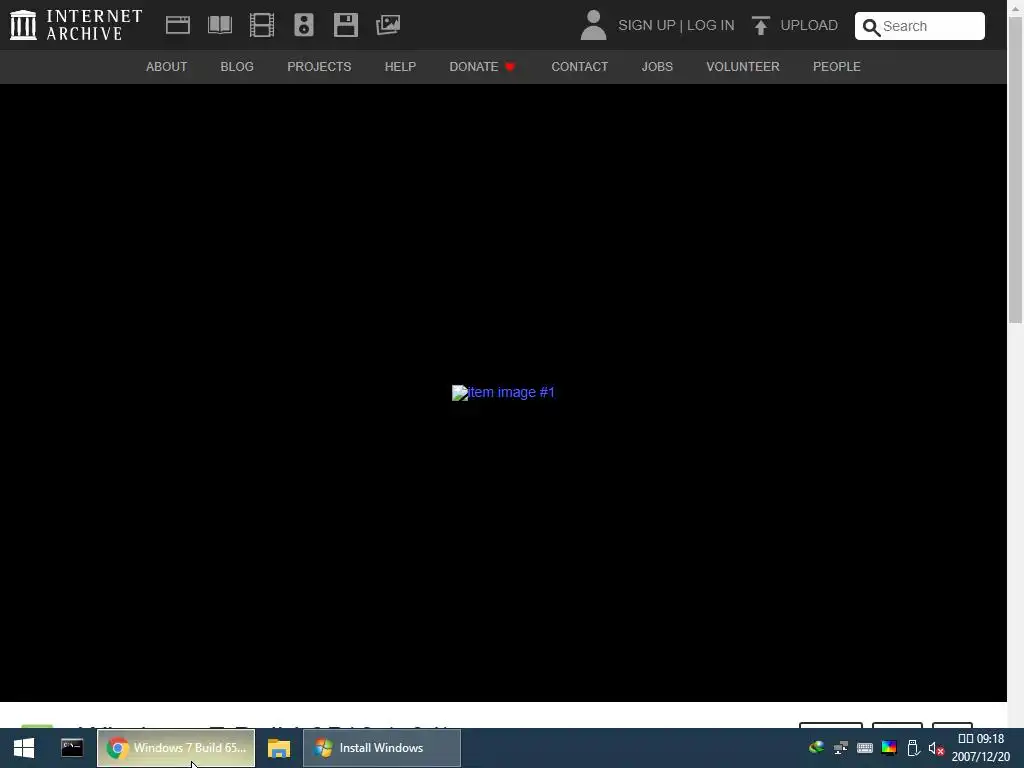Viewport: 1024px width, 768px height.
Task: Click the USB safely remove tray icon
Action: point(913,748)
